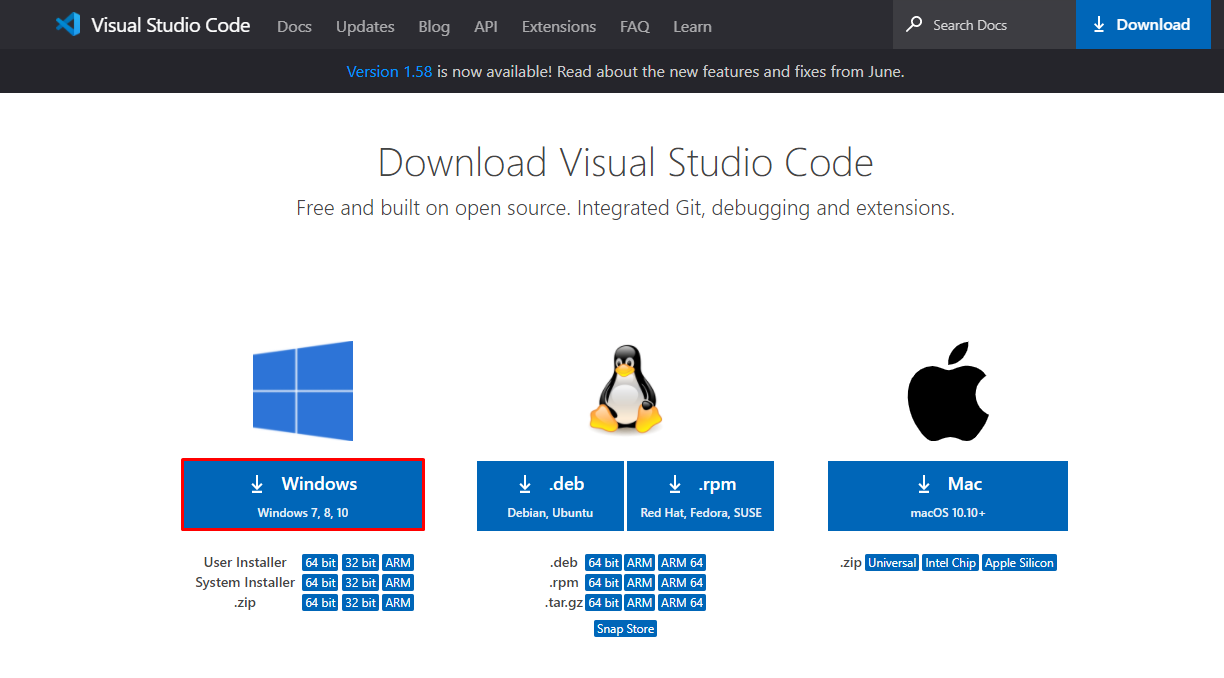Select User Installer ARM
Screen dimensions: 1224x678
point(398,563)
